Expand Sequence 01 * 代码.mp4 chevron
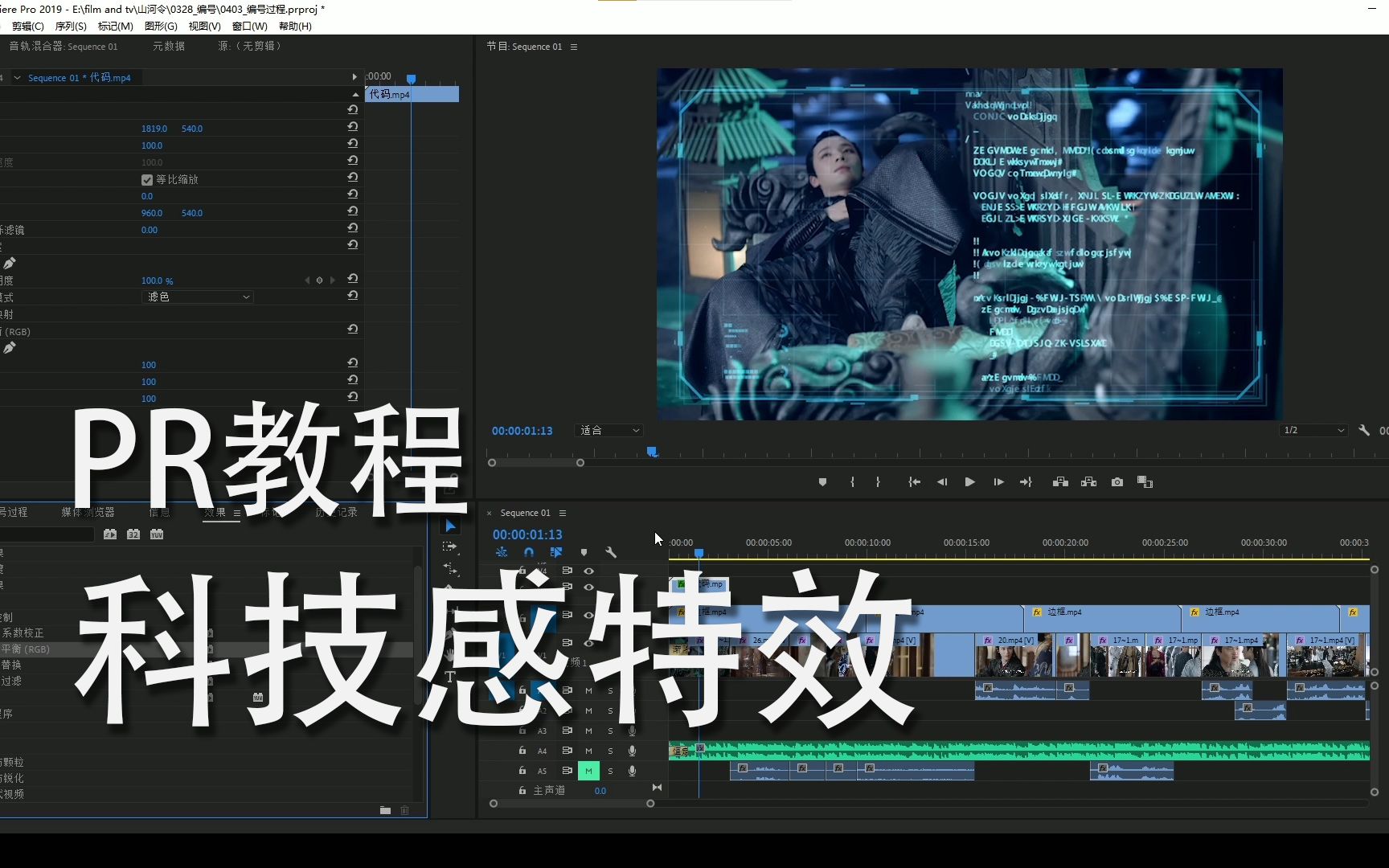This screenshot has height=868, width=1389. click(x=17, y=78)
